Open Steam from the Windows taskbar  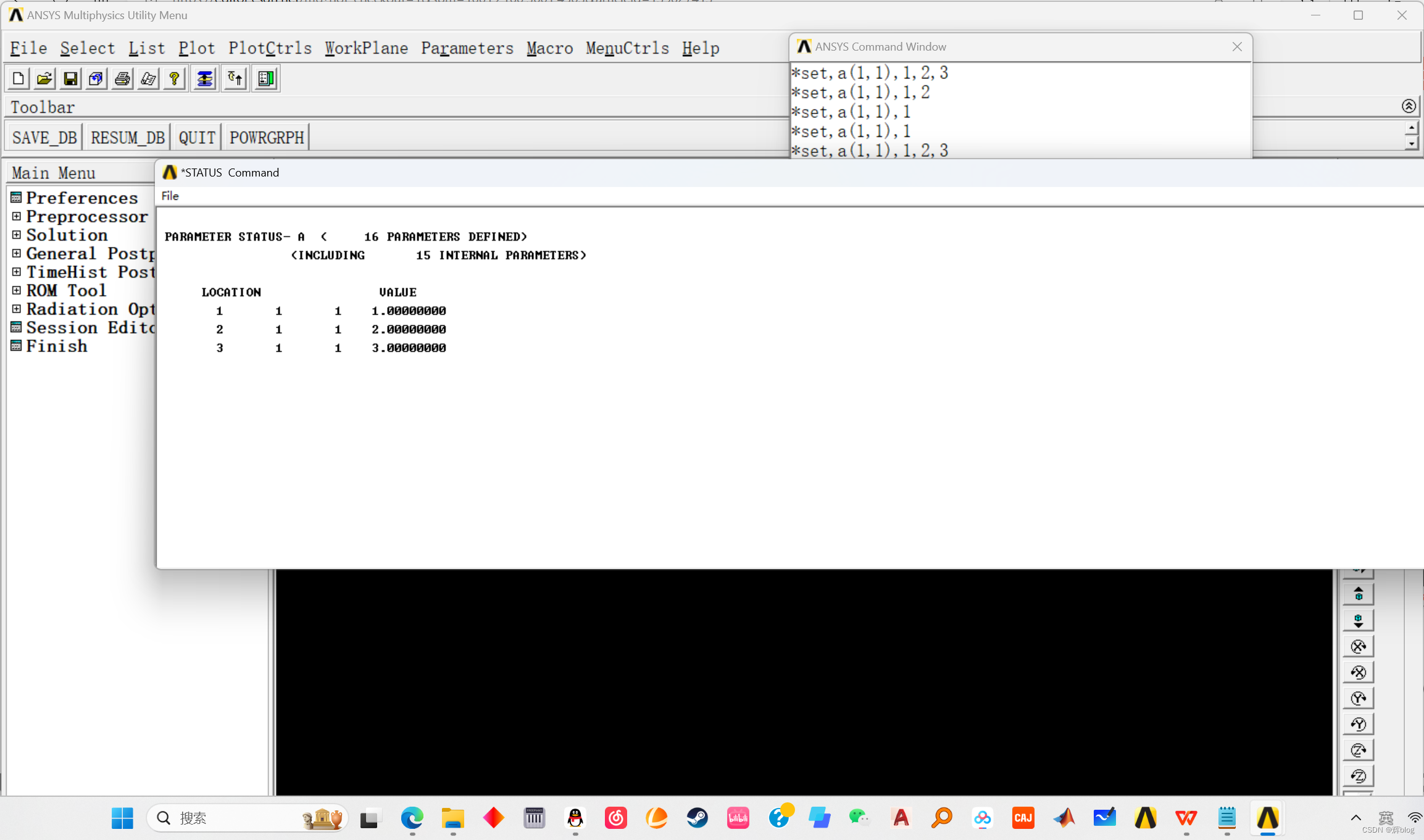[x=697, y=818]
